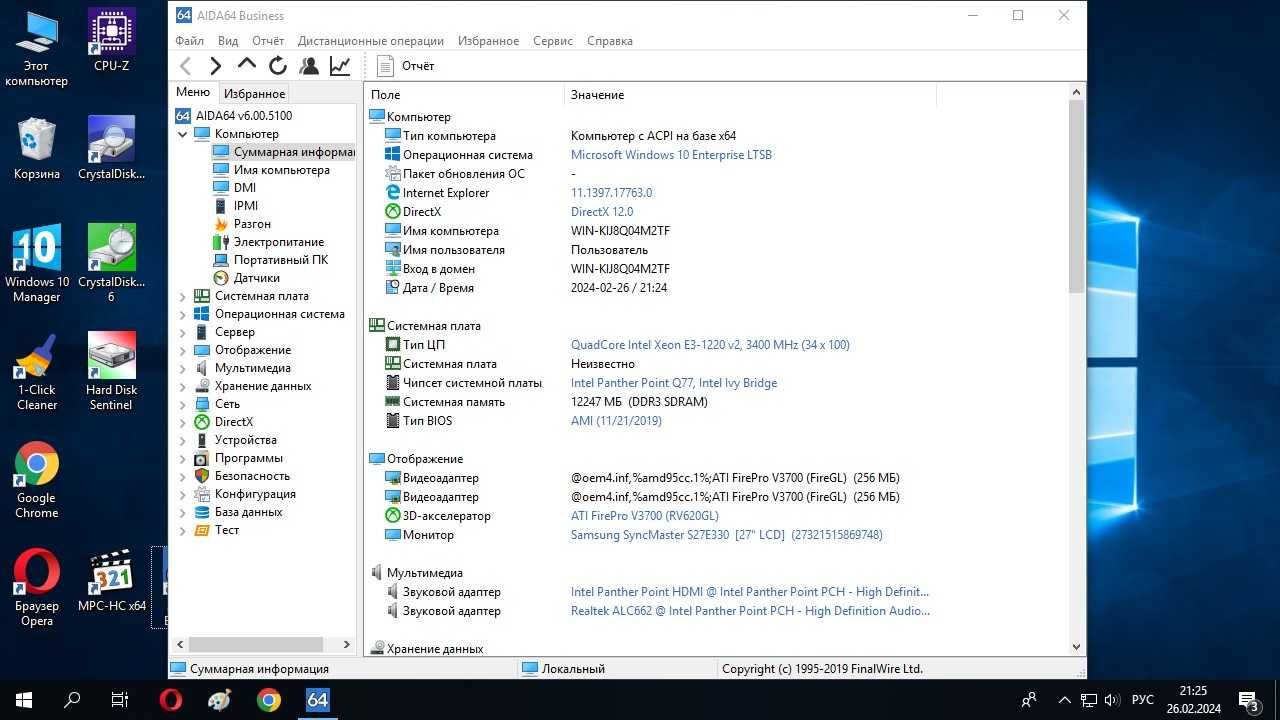1280x720 pixels.
Task: Select База данных tree item
Action: pyautogui.click(x=248, y=512)
